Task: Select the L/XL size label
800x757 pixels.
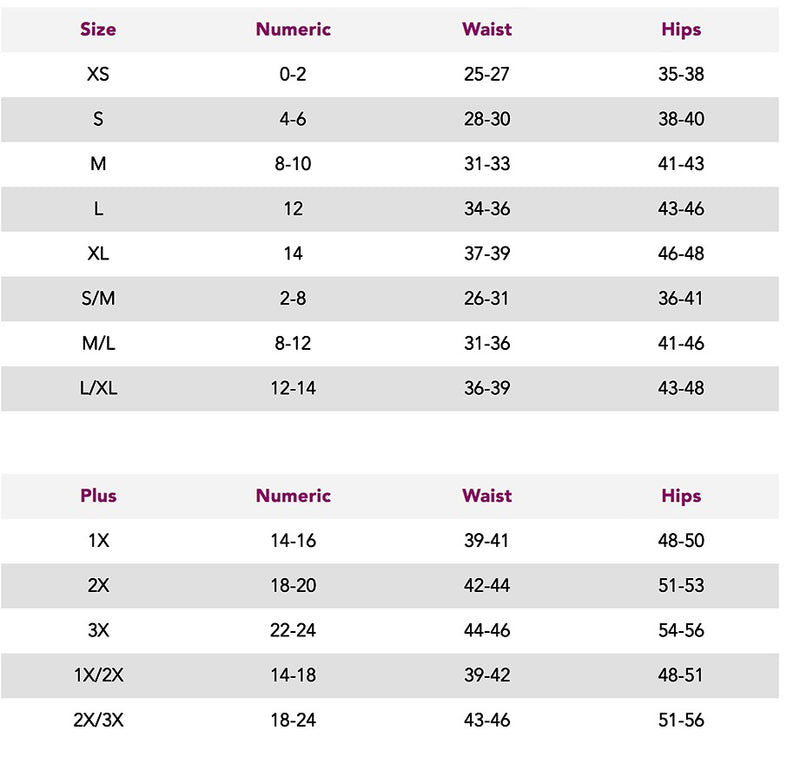Action: click(x=98, y=388)
